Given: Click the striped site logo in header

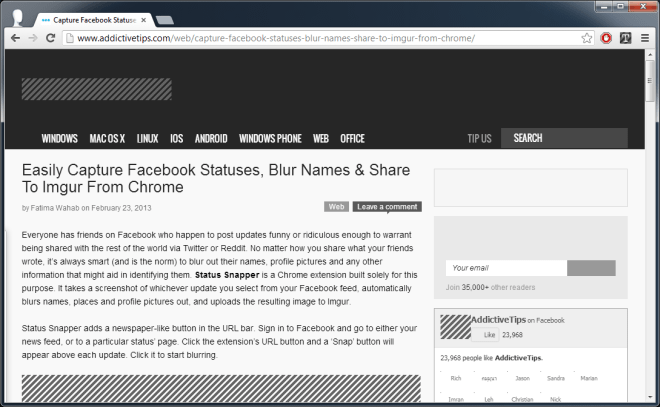Looking at the screenshot, I should (x=97, y=89).
